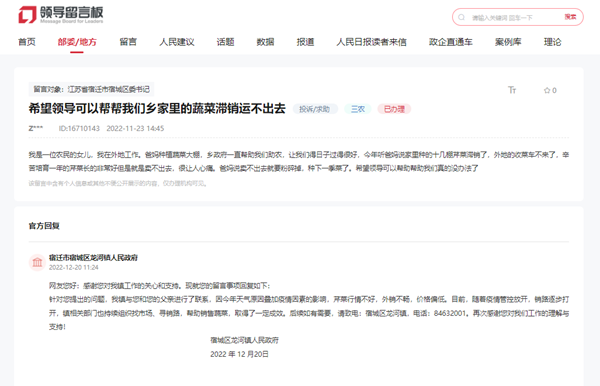
Task: Open the 报道 nav item
Action: (305, 42)
